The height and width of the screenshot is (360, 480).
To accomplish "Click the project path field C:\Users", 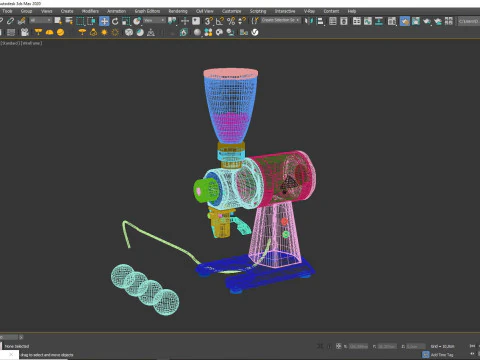I will point(469,21).
